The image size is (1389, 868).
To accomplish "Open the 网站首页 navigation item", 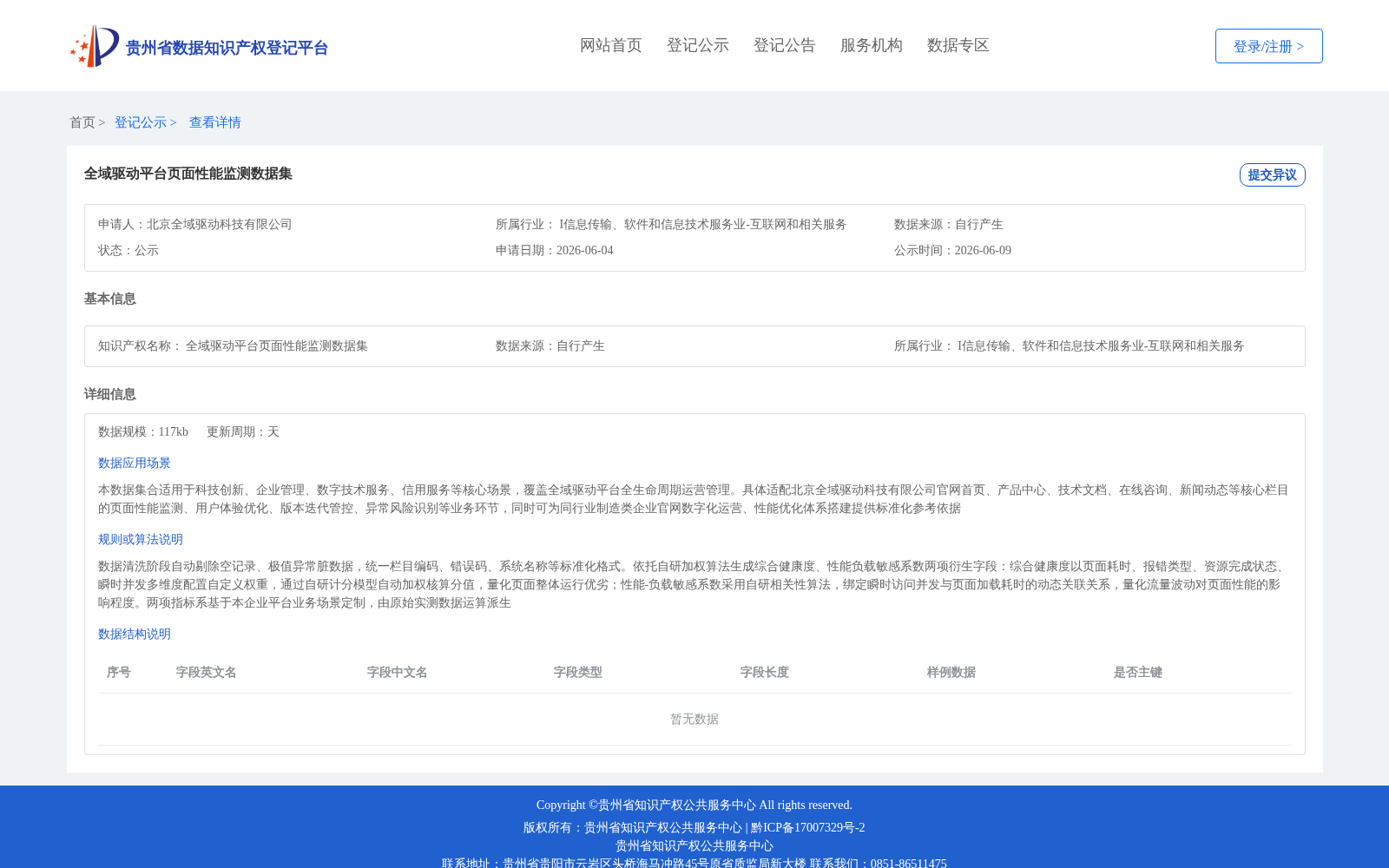I will (611, 45).
